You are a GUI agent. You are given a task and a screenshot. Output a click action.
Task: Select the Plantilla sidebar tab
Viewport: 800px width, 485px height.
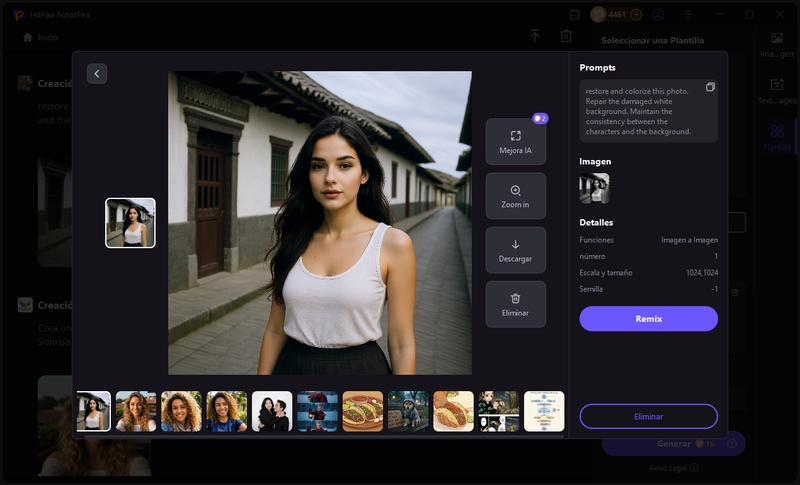click(777, 137)
